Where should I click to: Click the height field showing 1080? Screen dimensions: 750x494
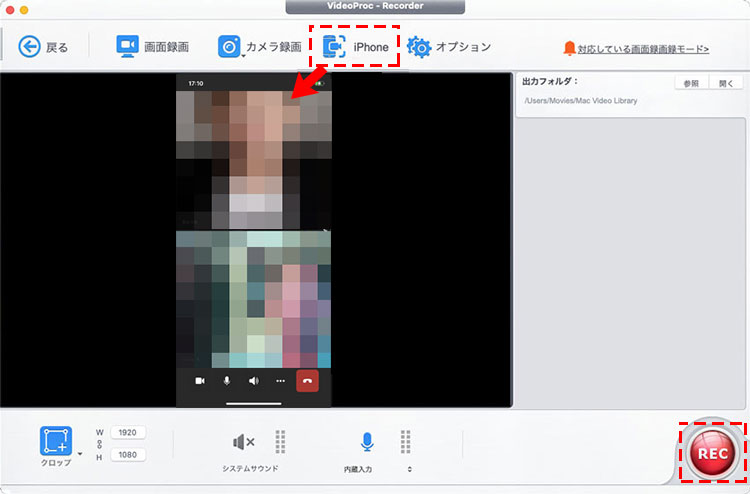(128, 454)
